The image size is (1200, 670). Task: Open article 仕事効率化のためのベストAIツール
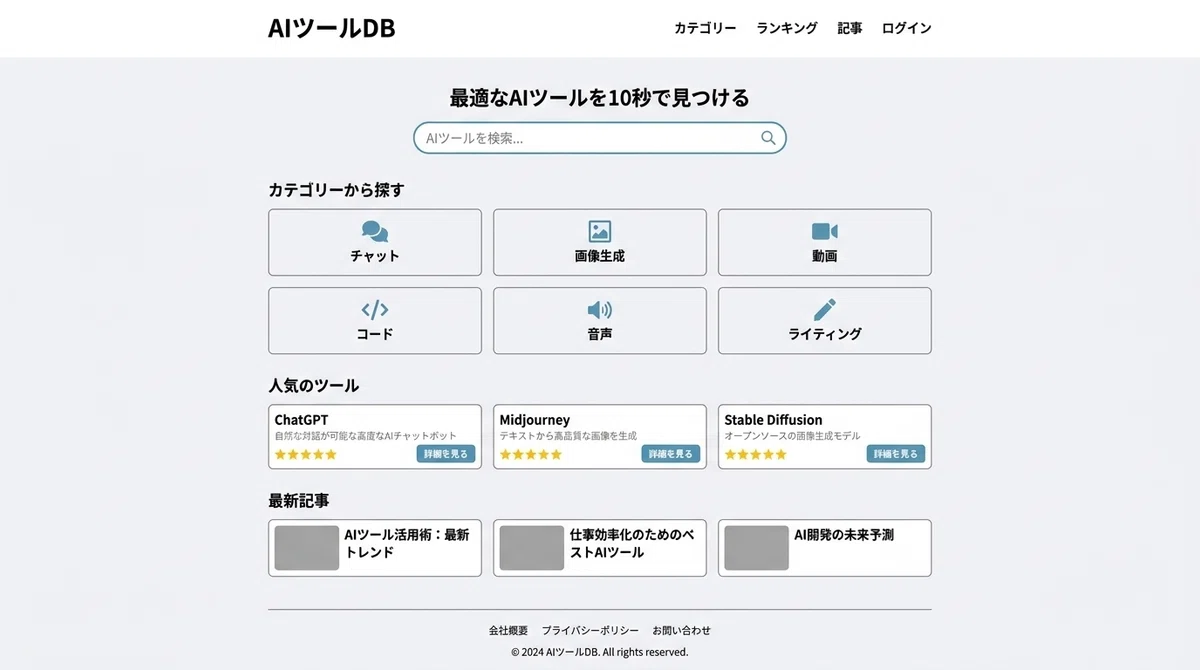(632, 543)
